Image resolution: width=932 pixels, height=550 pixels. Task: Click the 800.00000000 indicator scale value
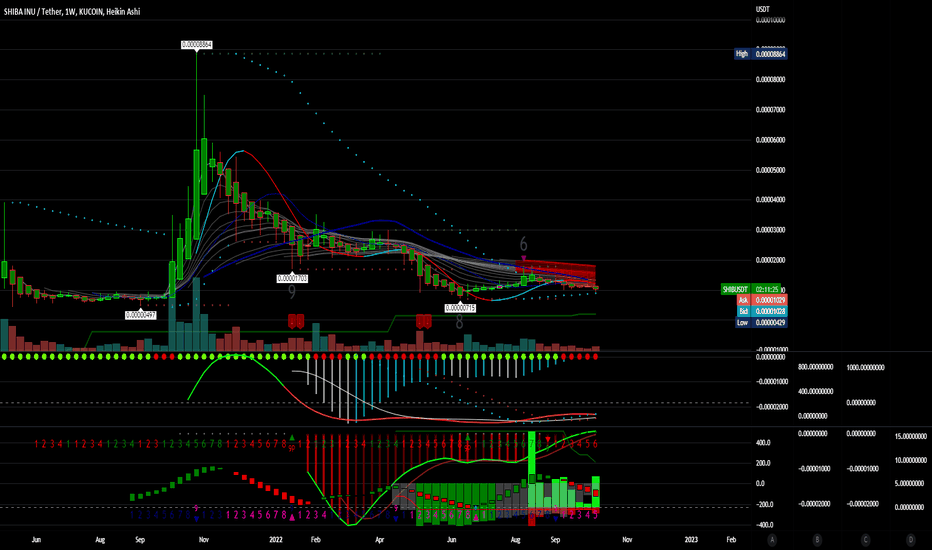[816, 367]
